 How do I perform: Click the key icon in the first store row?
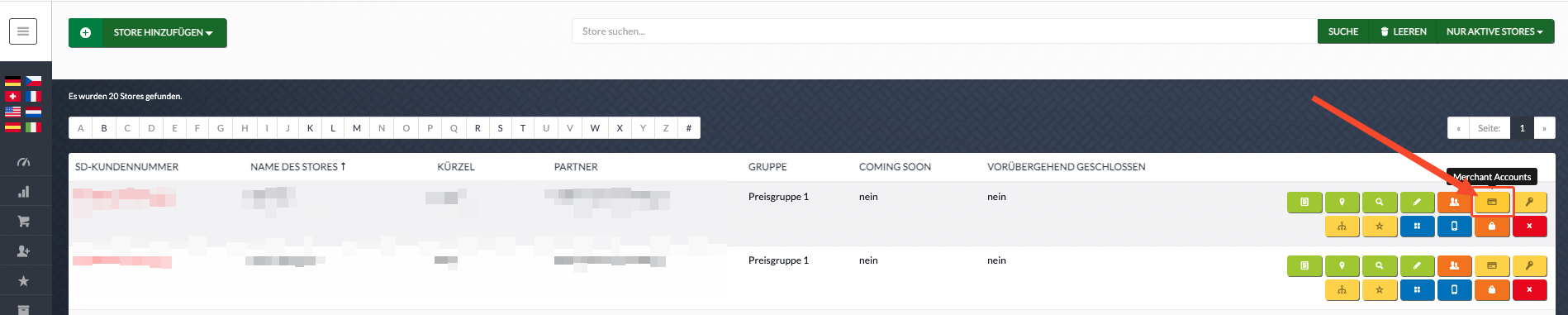click(x=1529, y=202)
